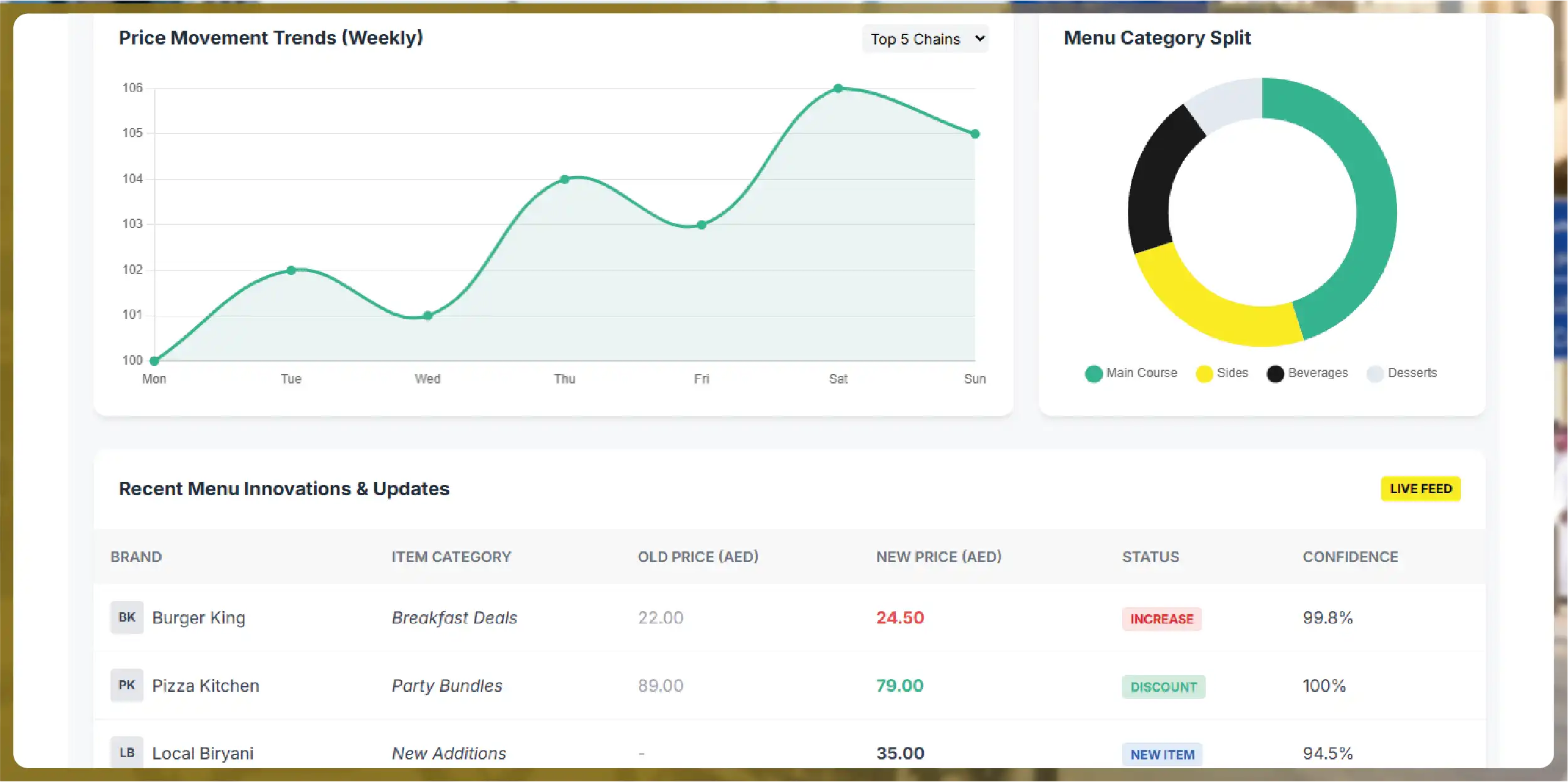The height and width of the screenshot is (782, 1568).
Task: Click the BK Burger King brand icon
Action: [x=127, y=617]
